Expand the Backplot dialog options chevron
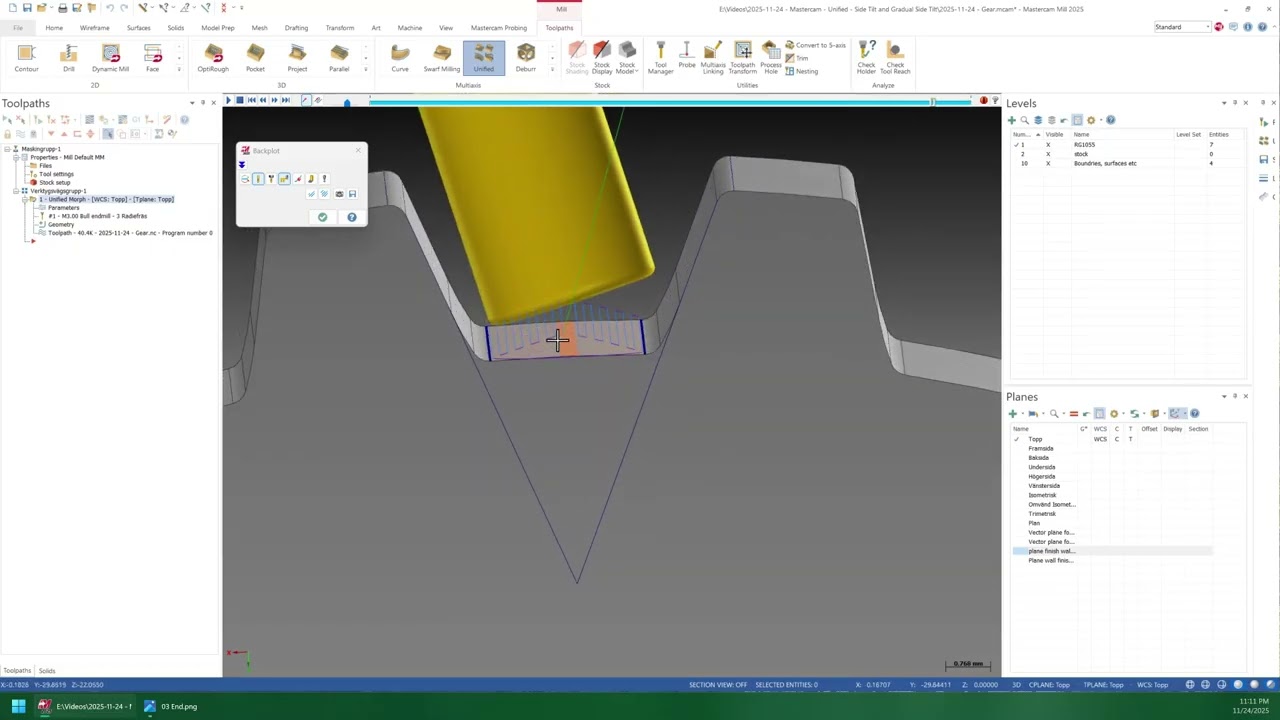Viewport: 1280px width, 720px height. click(x=242, y=165)
